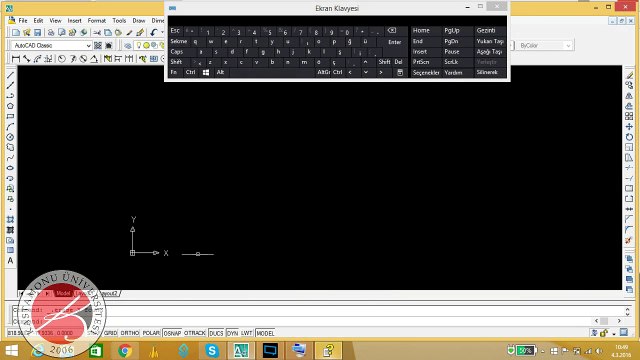Open the ByColor dropdown
The height and width of the screenshot is (360, 640).
[x=544, y=45]
